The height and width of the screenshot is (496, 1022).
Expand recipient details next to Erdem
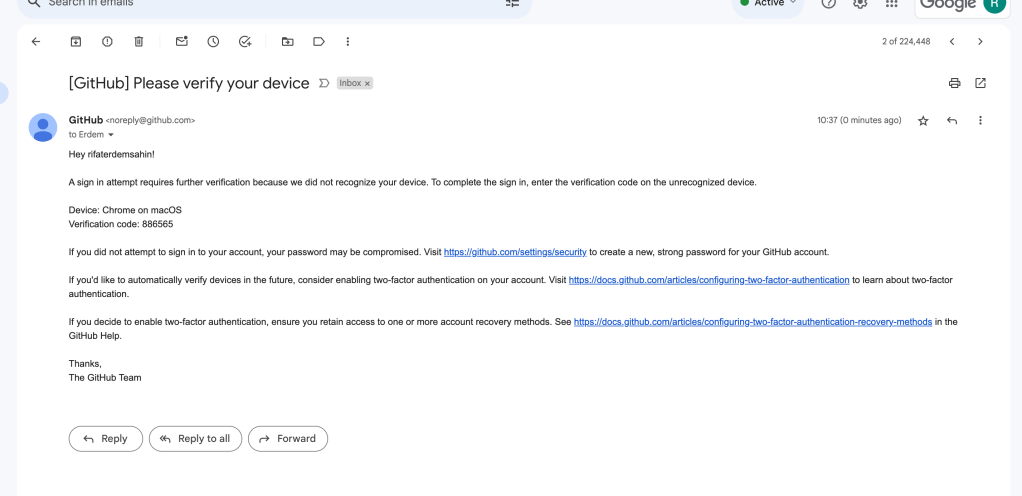pos(111,135)
